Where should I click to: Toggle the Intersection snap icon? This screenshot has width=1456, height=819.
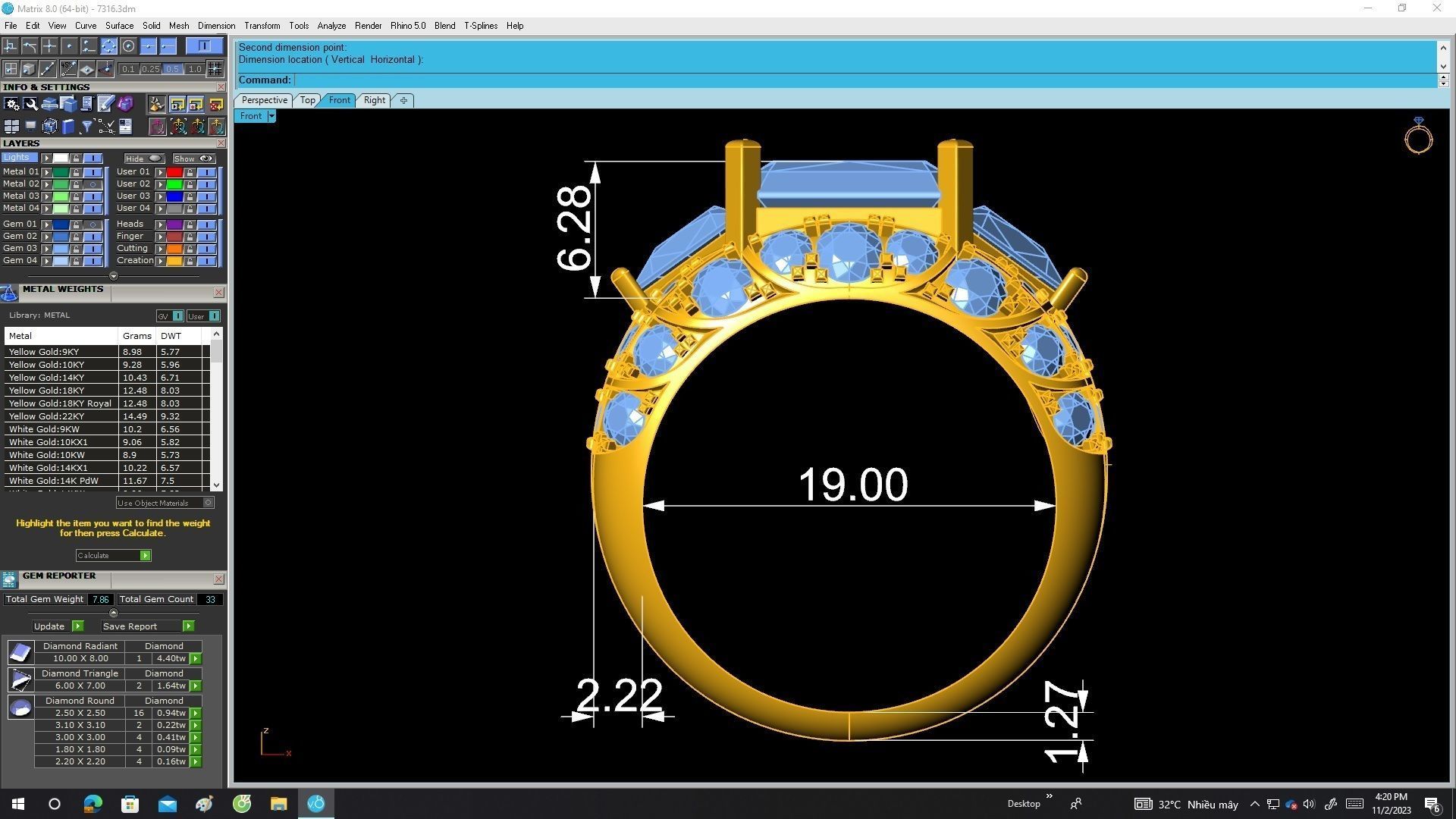tap(49, 46)
